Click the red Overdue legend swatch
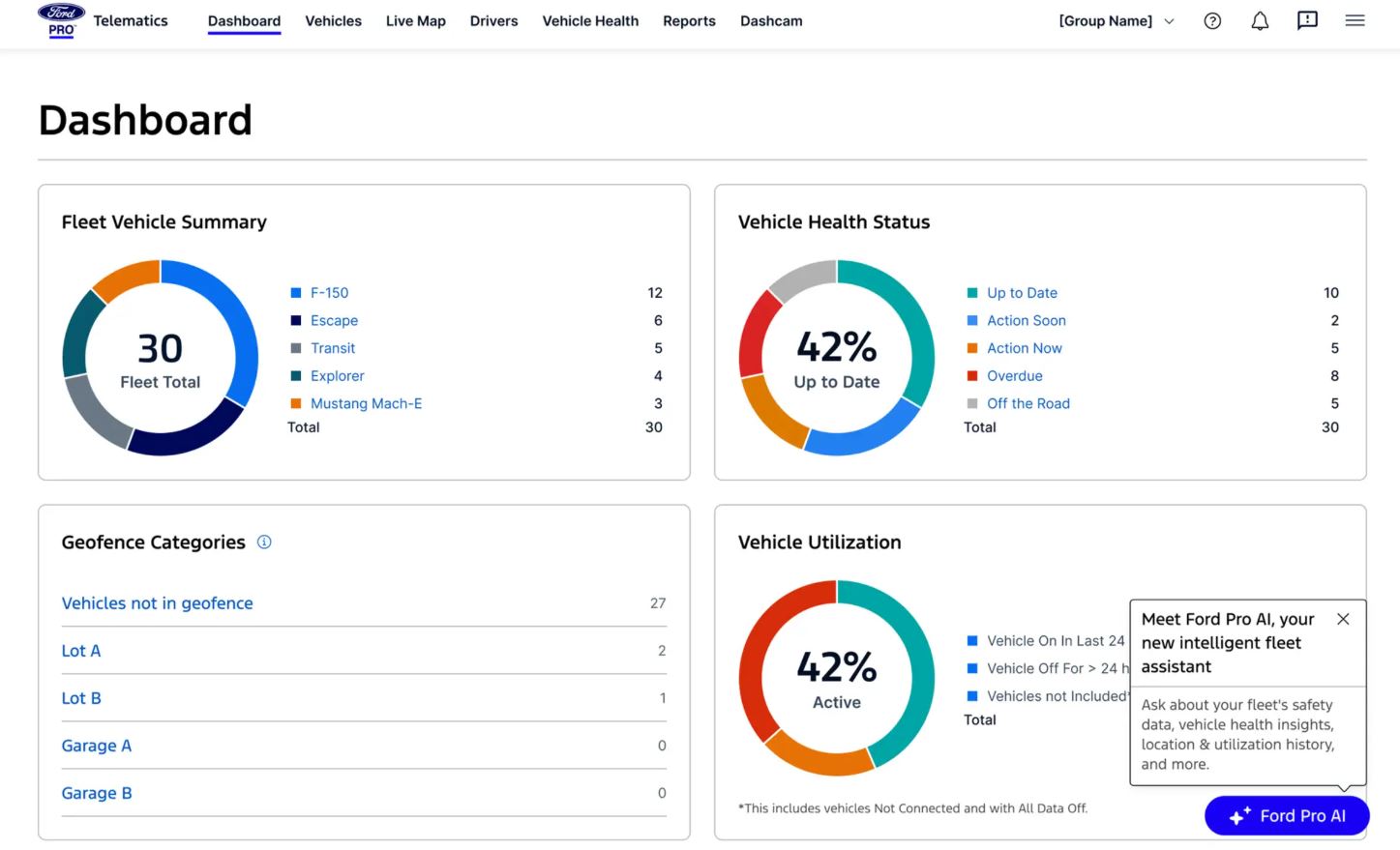Image resolution: width=1400 pixels, height=850 pixels. pos(972,376)
